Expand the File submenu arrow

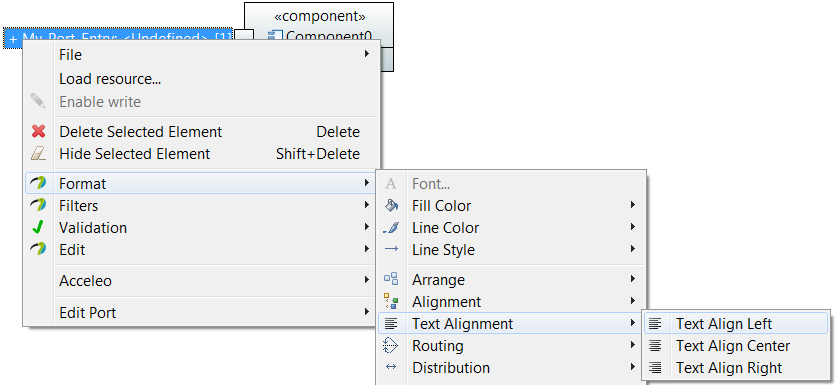pos(367,54)
